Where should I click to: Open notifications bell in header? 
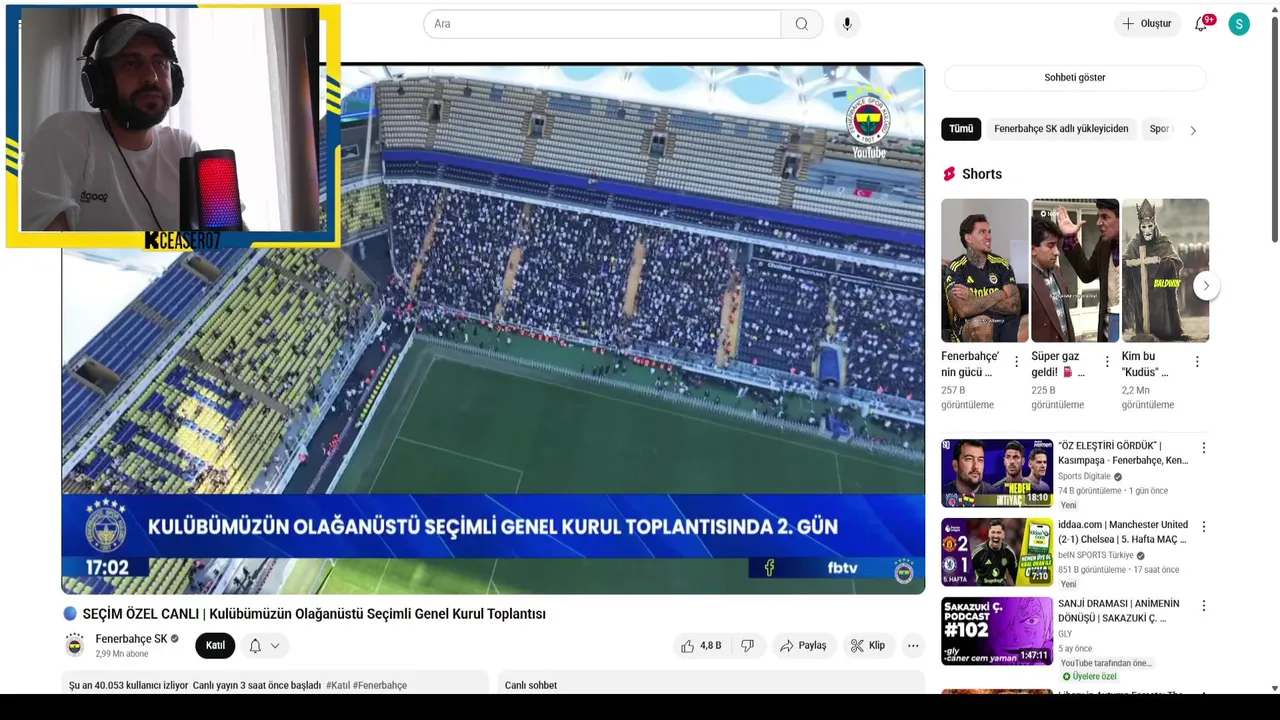(x=1201, y=24)
